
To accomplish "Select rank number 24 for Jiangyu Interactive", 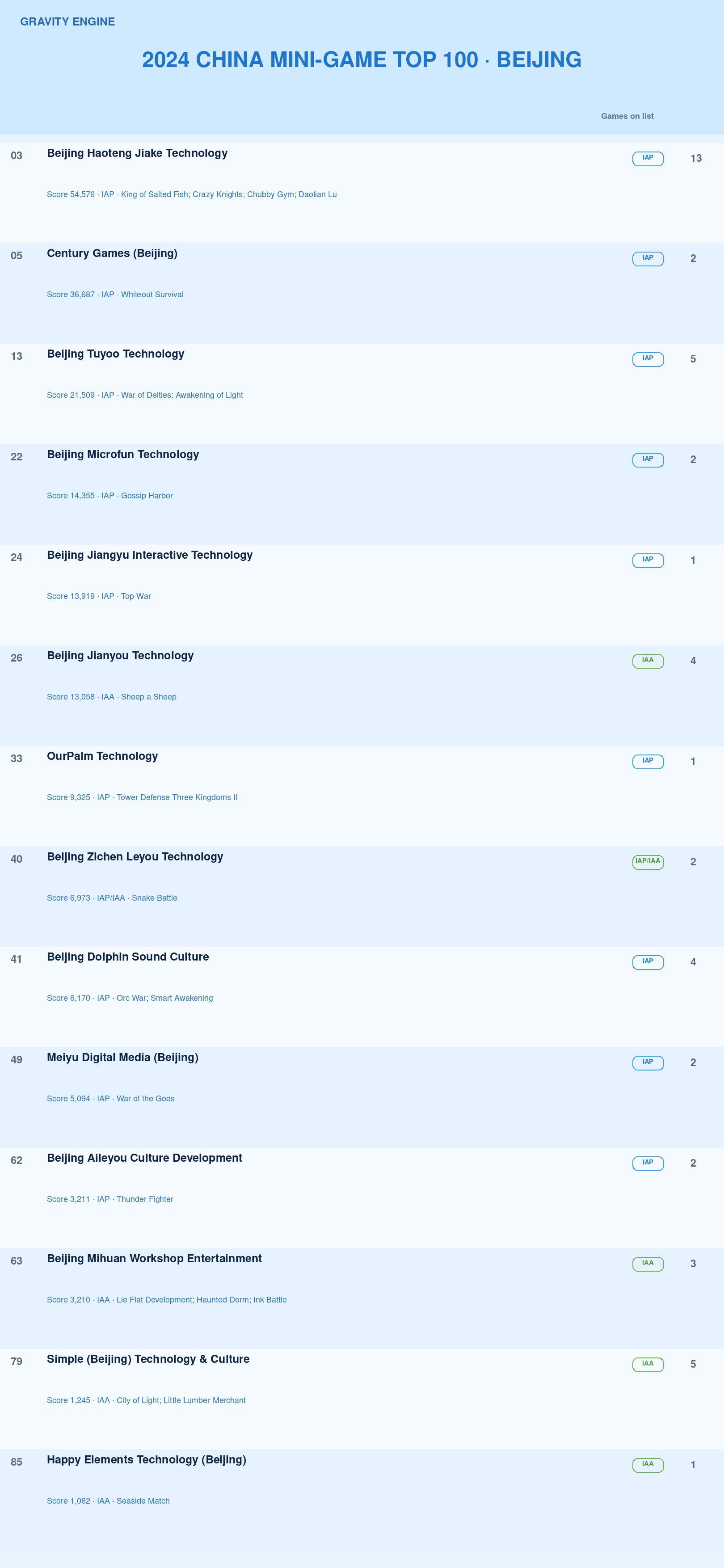I will 17,557.
